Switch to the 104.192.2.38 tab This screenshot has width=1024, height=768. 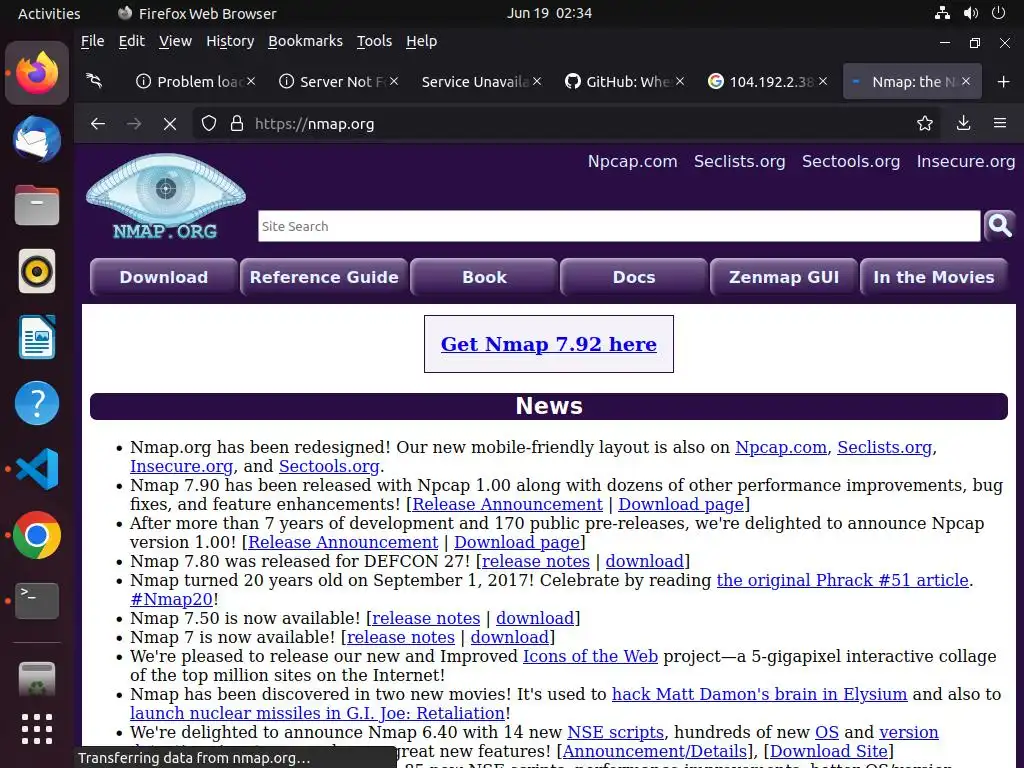click(x=768, y=82)
